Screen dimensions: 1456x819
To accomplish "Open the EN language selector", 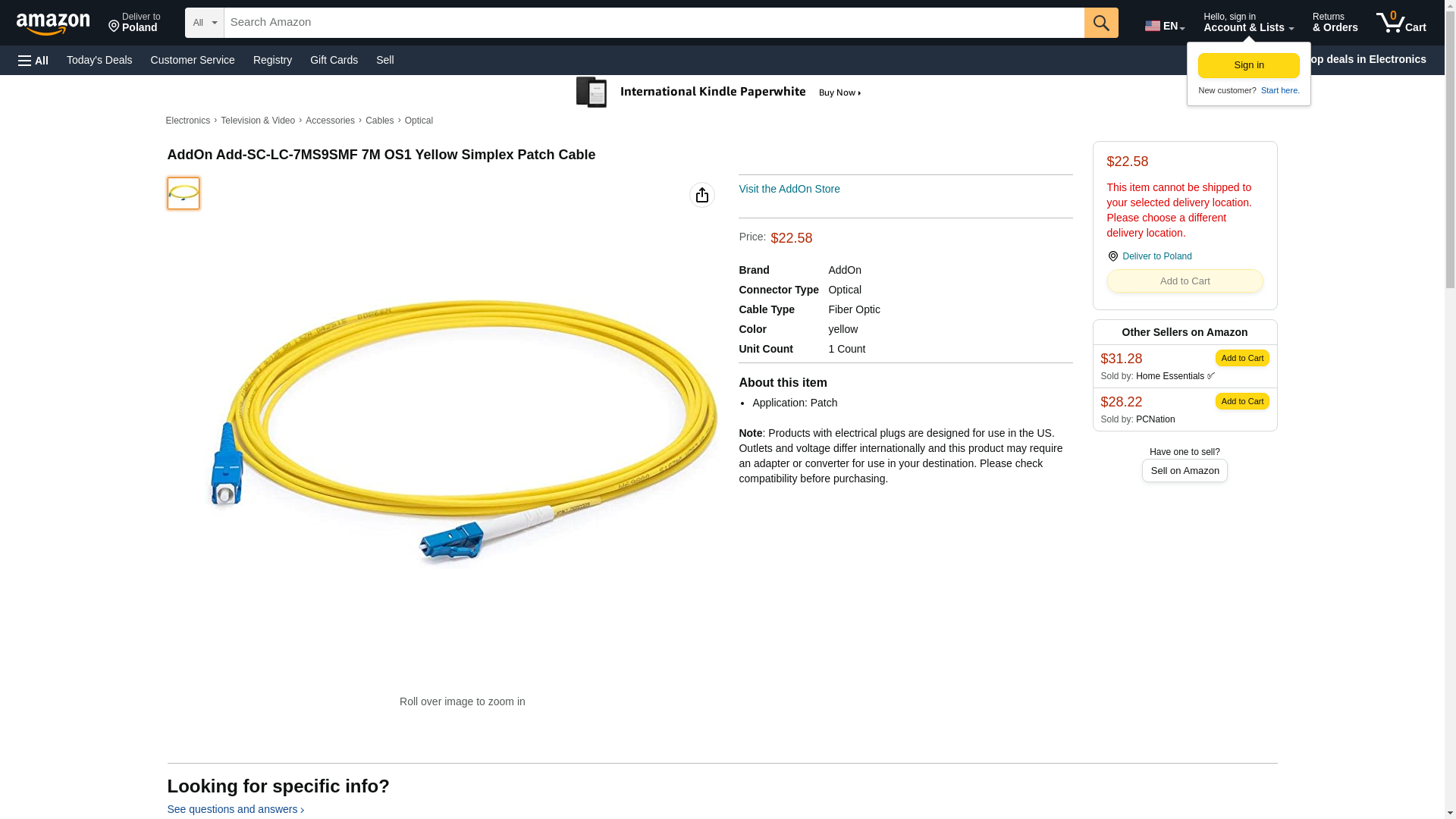I will click(1164, 26).
